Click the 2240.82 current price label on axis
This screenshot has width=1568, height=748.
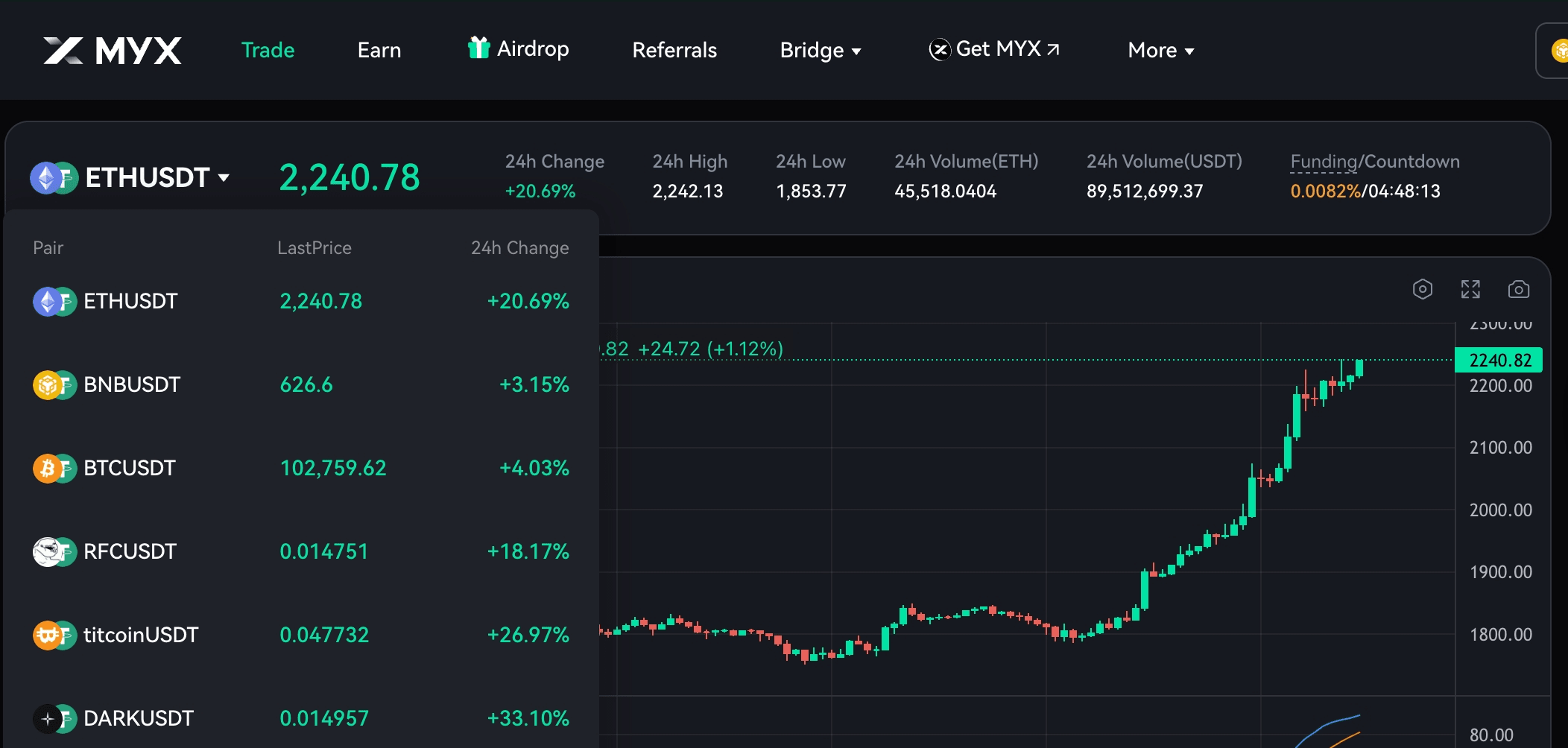pyautogui.click(x=1499, y=360)
